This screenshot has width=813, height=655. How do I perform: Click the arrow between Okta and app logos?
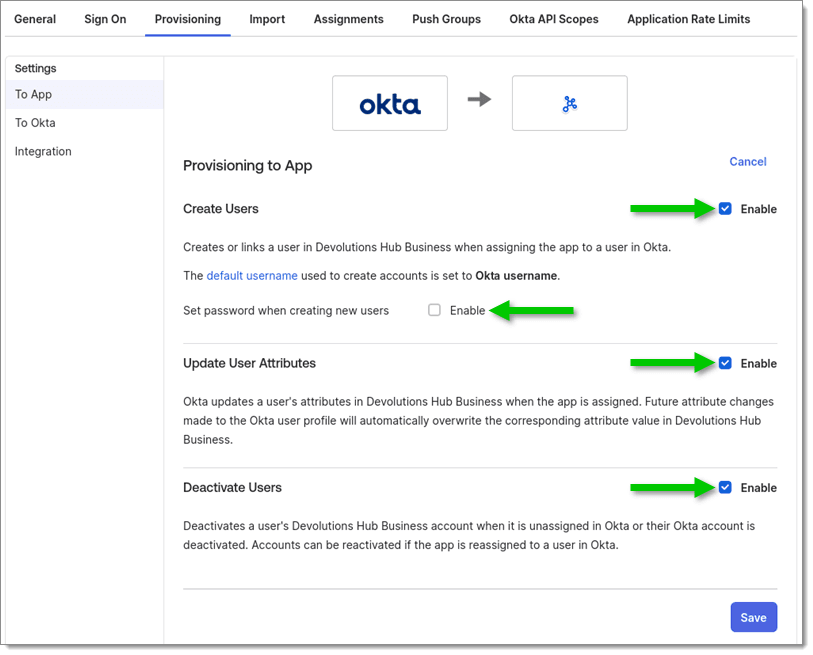coord(480,100)
